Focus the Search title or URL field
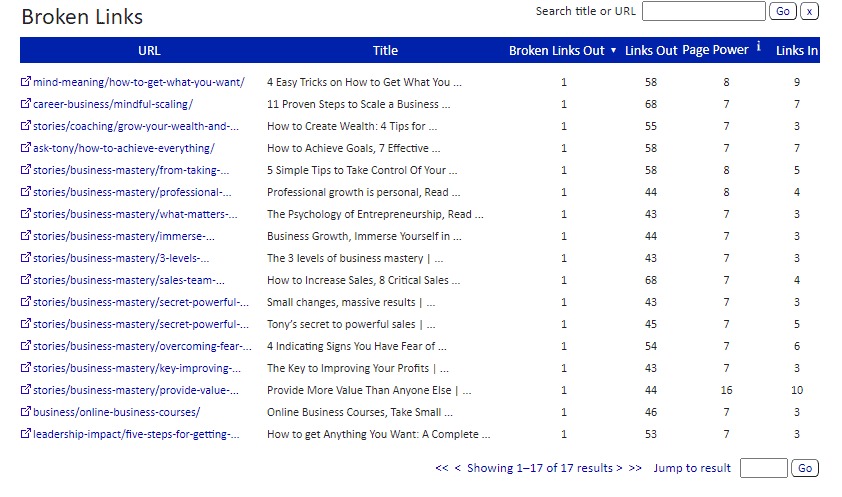Image resolution: width=842 pixels, height=497 pixels. (x=703, y=11)
